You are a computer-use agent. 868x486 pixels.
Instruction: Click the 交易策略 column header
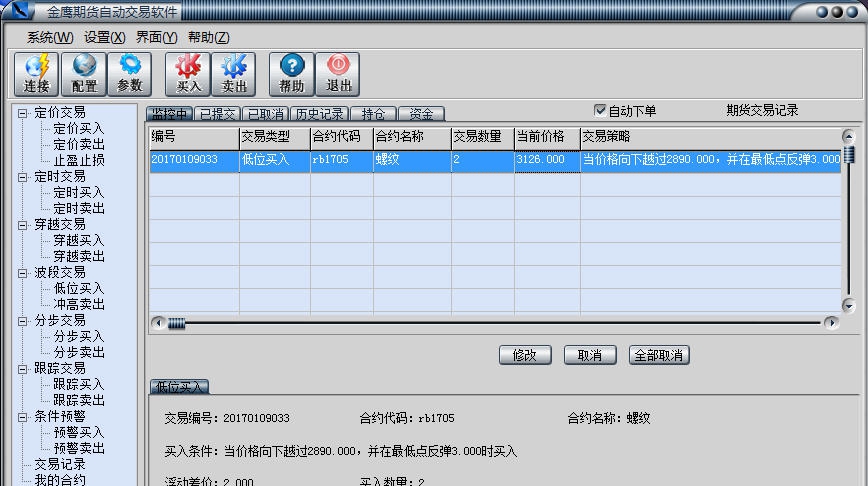(x=711, y=138)
